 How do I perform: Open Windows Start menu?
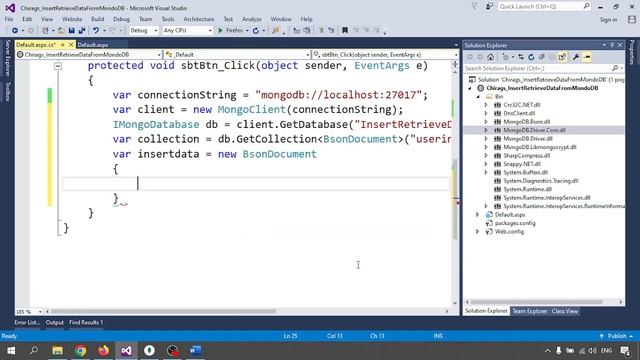pyautogui.click(x=11, y=351)
